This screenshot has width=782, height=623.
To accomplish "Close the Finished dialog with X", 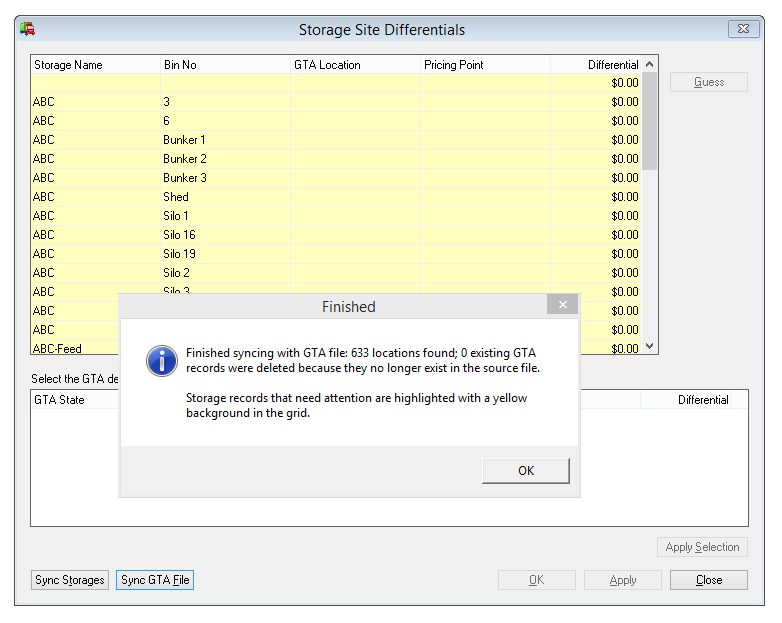I will pyautogui.click(x=562, y=305).
